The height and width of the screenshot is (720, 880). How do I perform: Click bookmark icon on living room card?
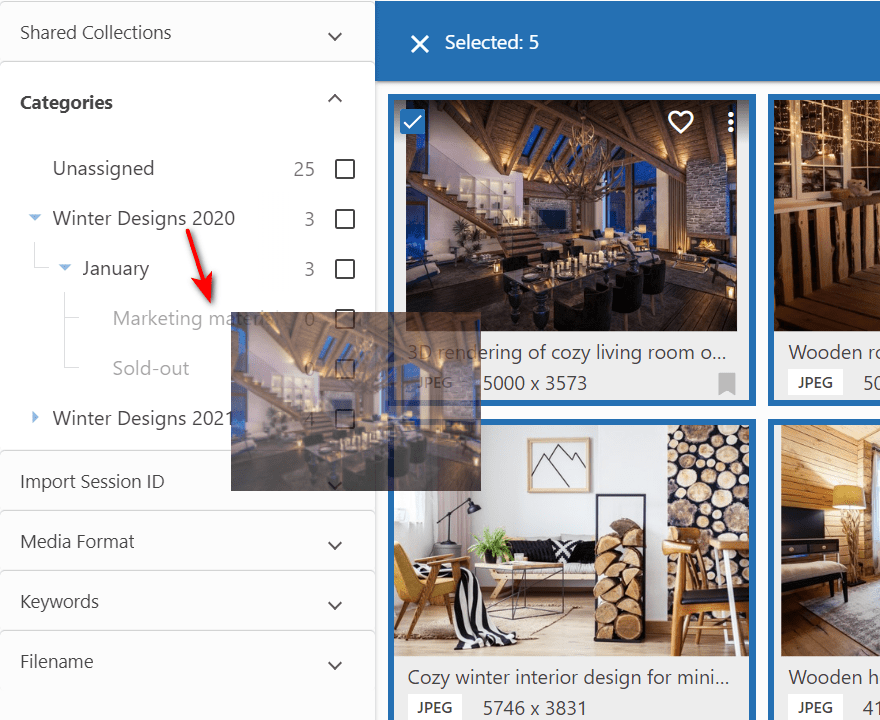726,383
